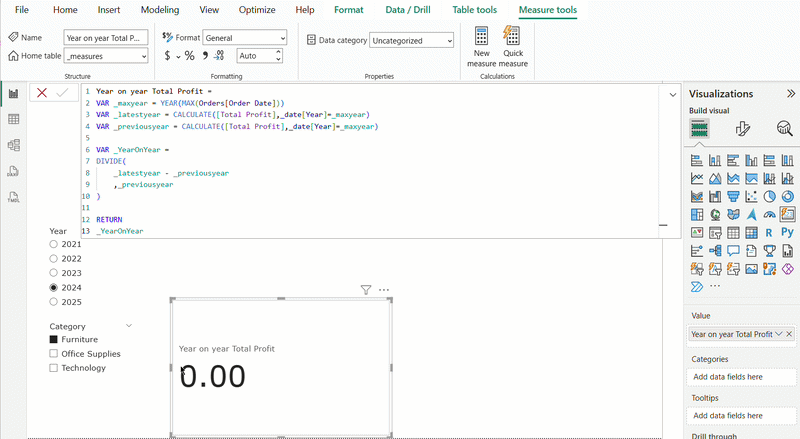The height and width of the screenshot is (439, 800).
Task: Open the currency format options arrow
Action: 178,57
